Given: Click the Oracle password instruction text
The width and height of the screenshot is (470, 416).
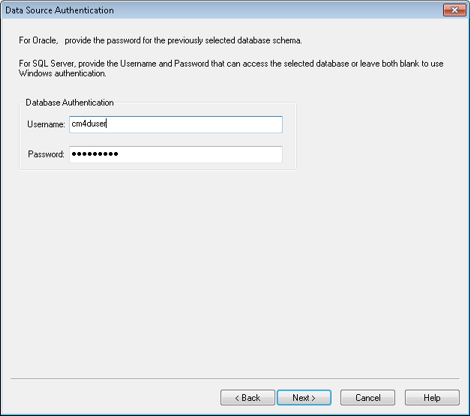Looking at the screenshot, I should (160, 40).
